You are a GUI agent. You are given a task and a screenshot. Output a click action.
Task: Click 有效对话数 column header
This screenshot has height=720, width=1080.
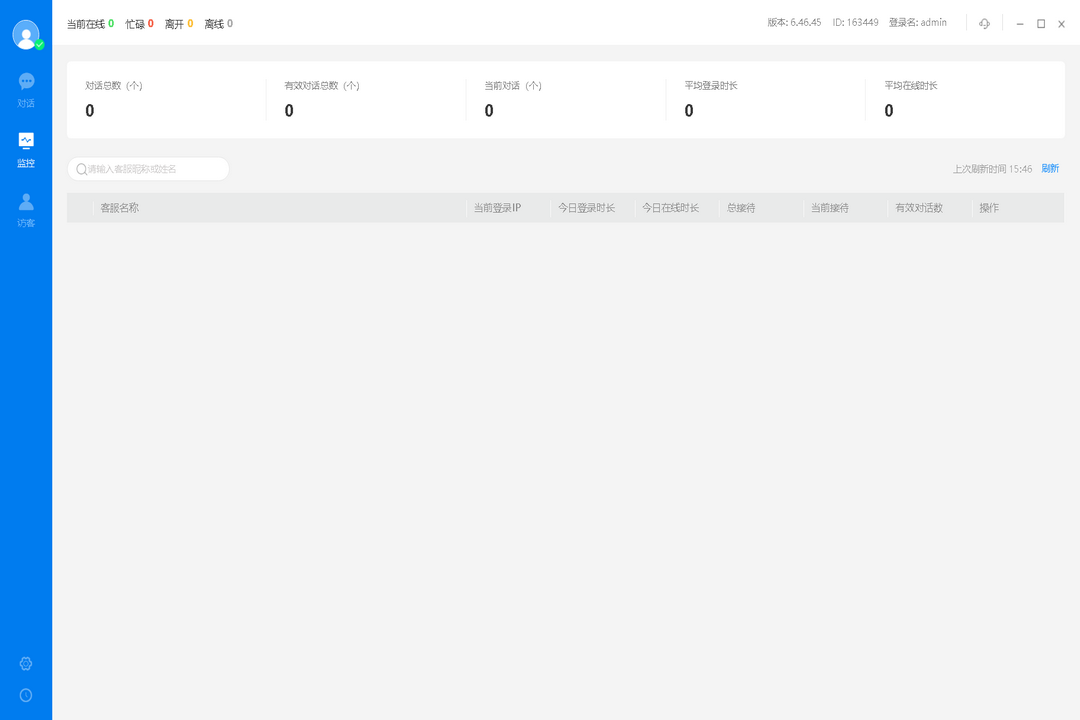coord(919,208)
